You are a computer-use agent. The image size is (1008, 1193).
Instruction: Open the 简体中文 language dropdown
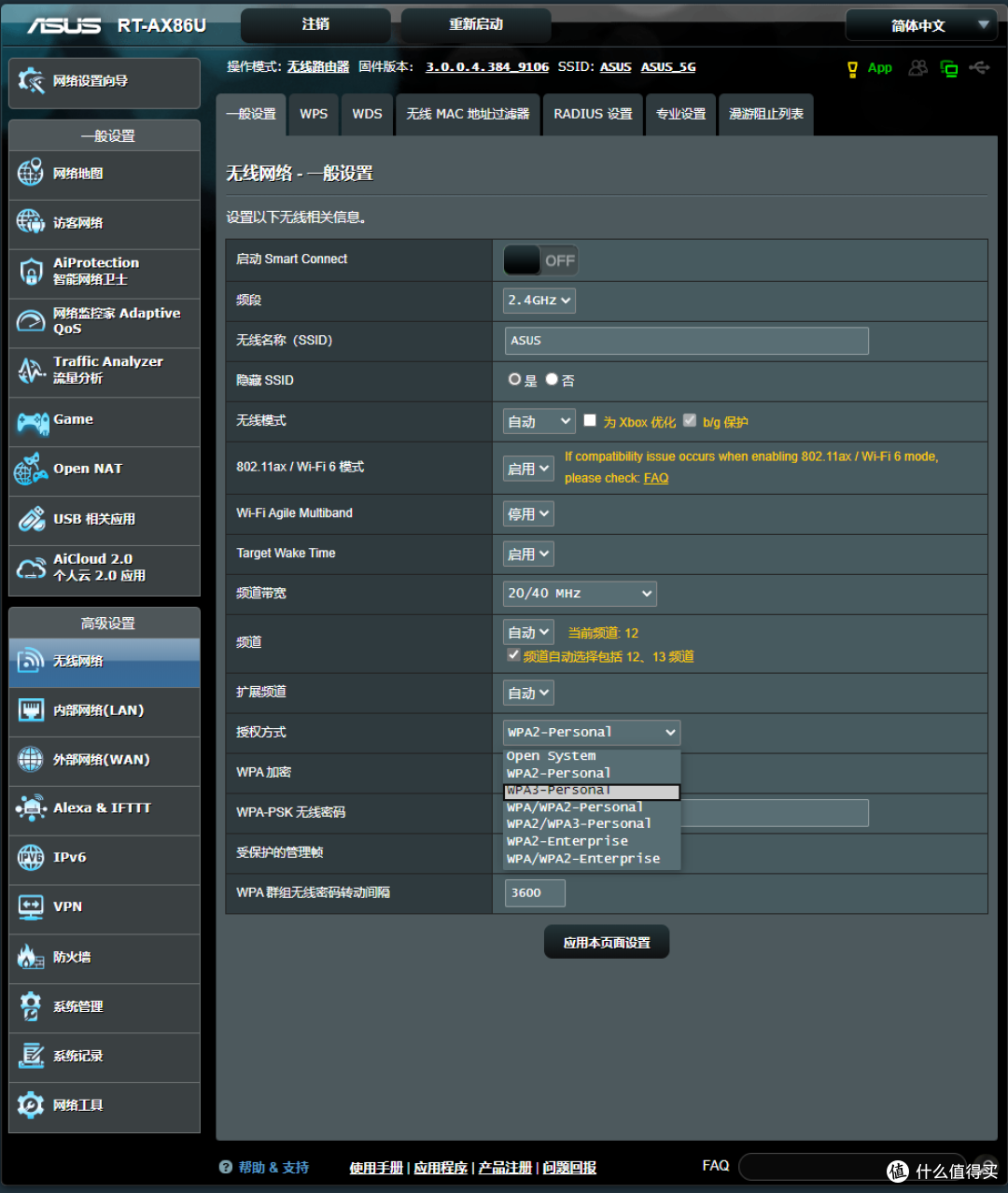click(920, 25)
